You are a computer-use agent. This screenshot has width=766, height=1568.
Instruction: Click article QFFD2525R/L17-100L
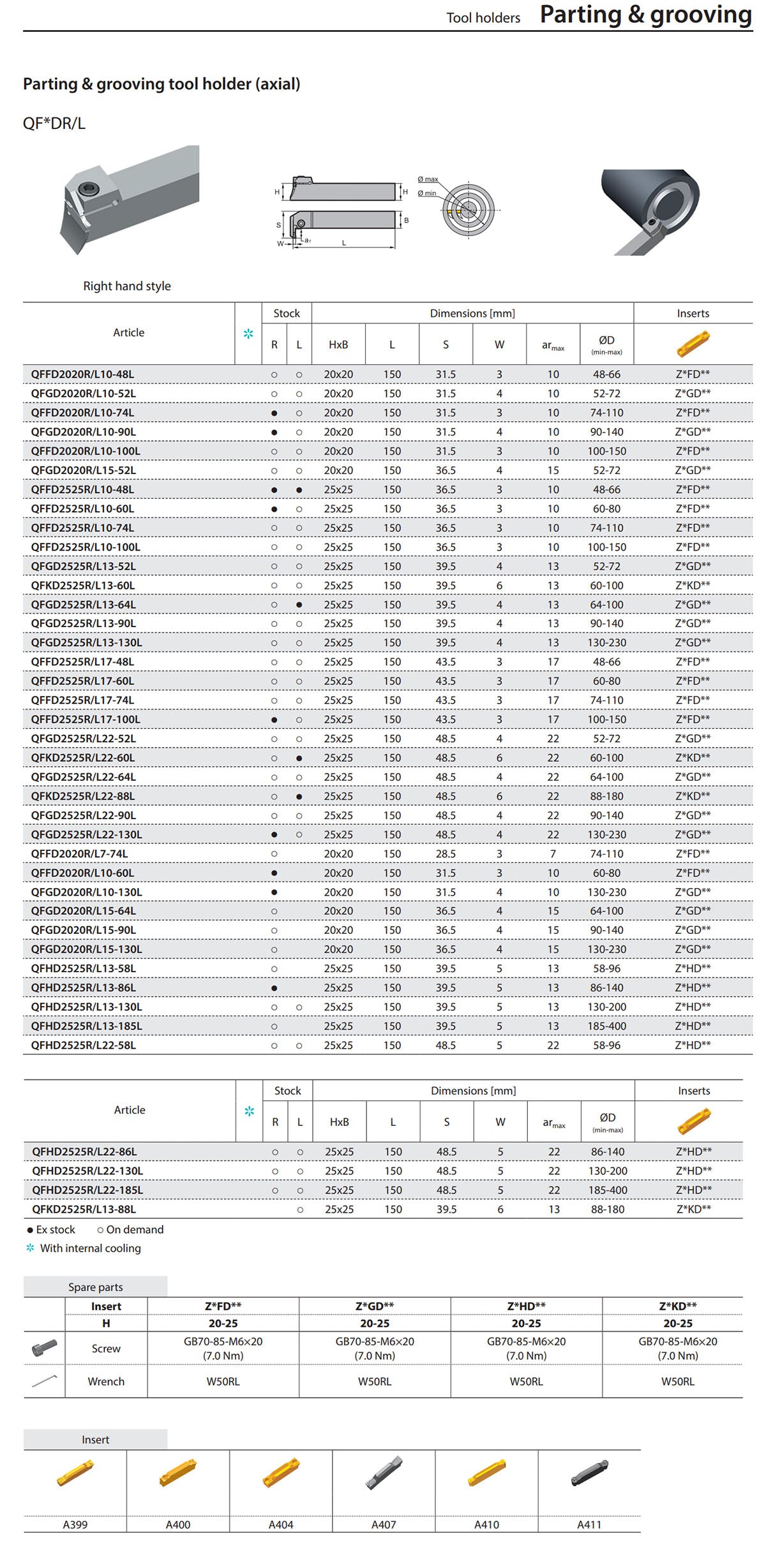[x=86, y=720]
